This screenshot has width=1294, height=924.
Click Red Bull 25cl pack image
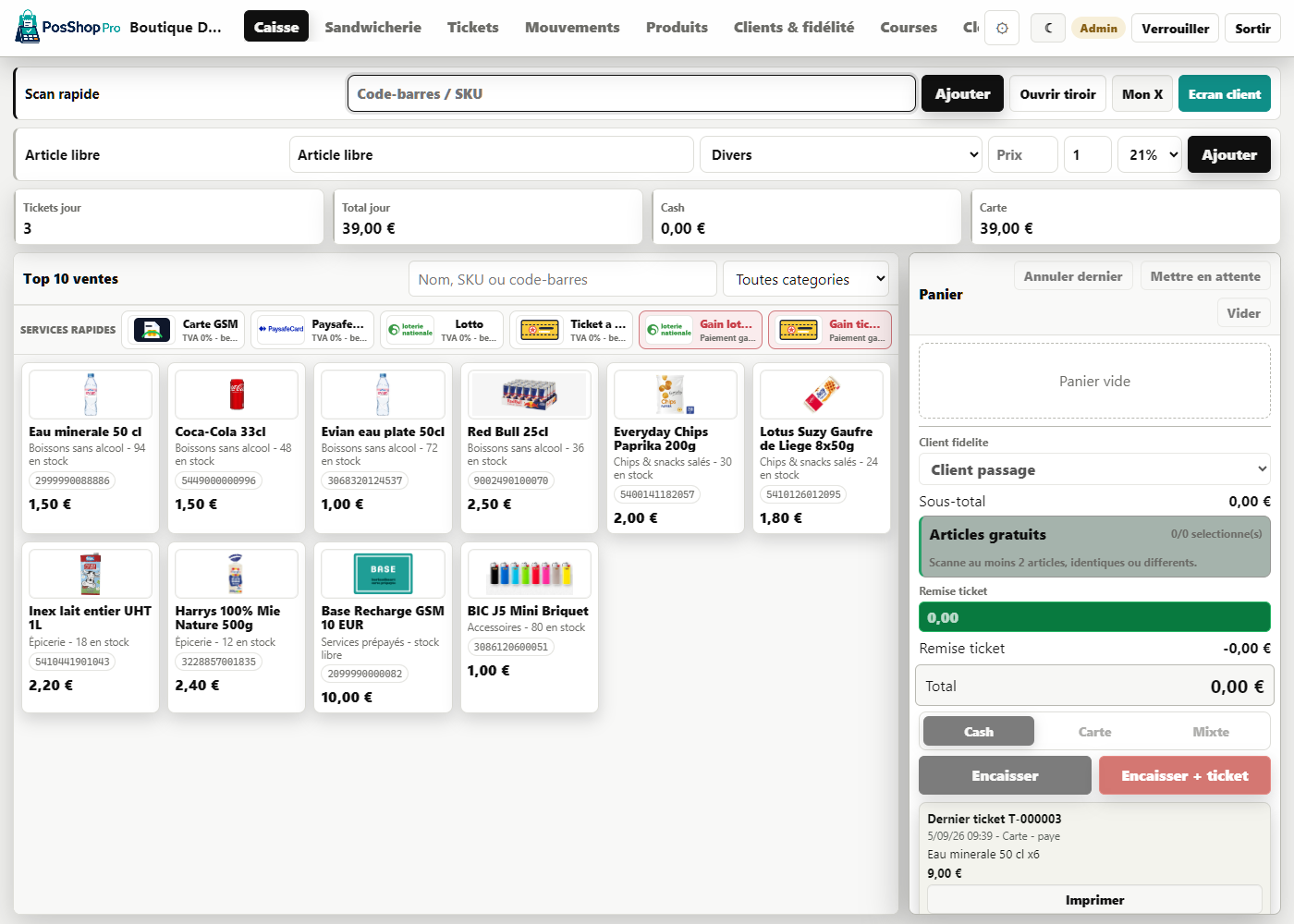(529, 395)
